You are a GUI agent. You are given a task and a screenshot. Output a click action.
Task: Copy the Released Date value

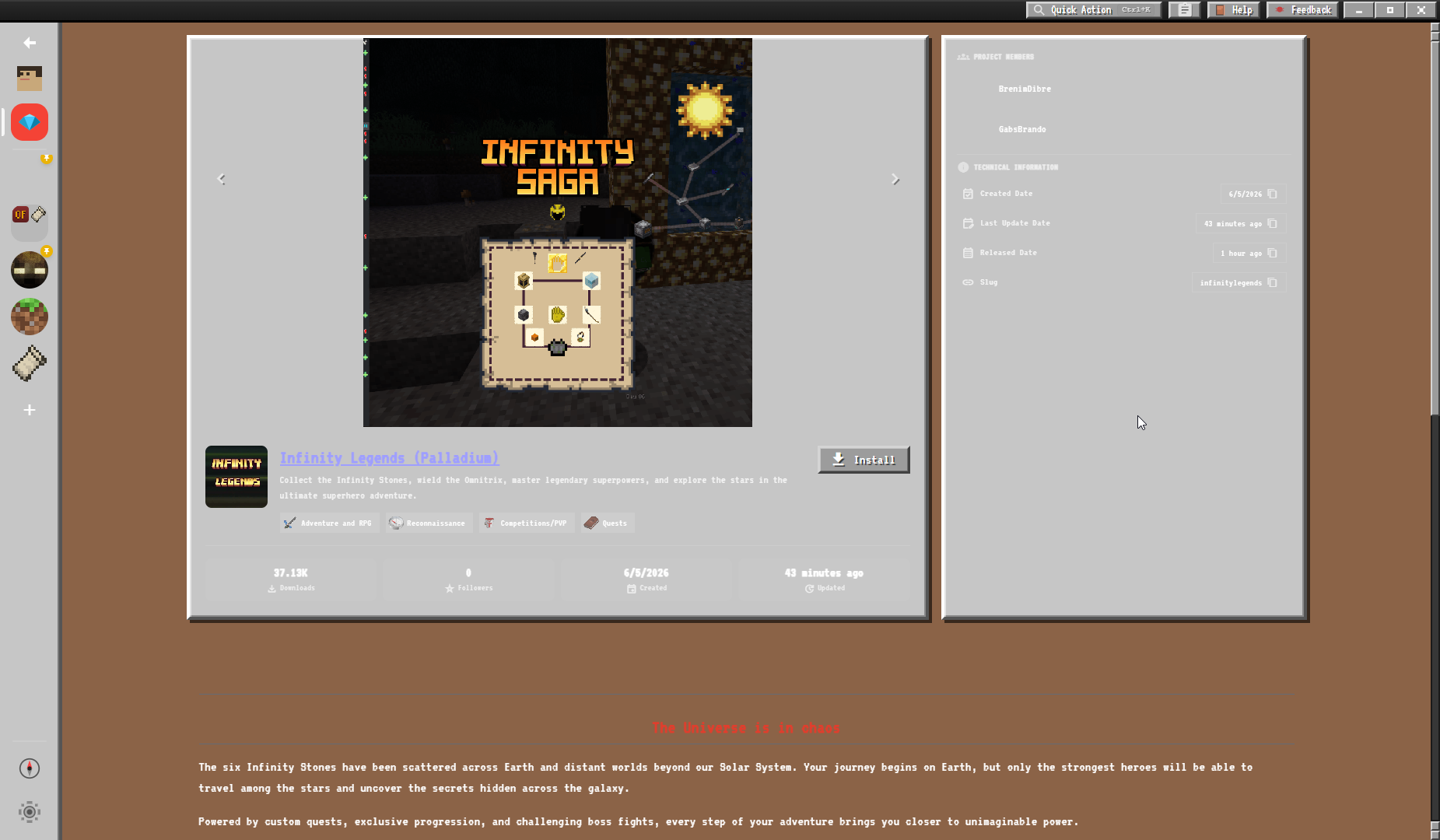click(x=1272, y=253)
